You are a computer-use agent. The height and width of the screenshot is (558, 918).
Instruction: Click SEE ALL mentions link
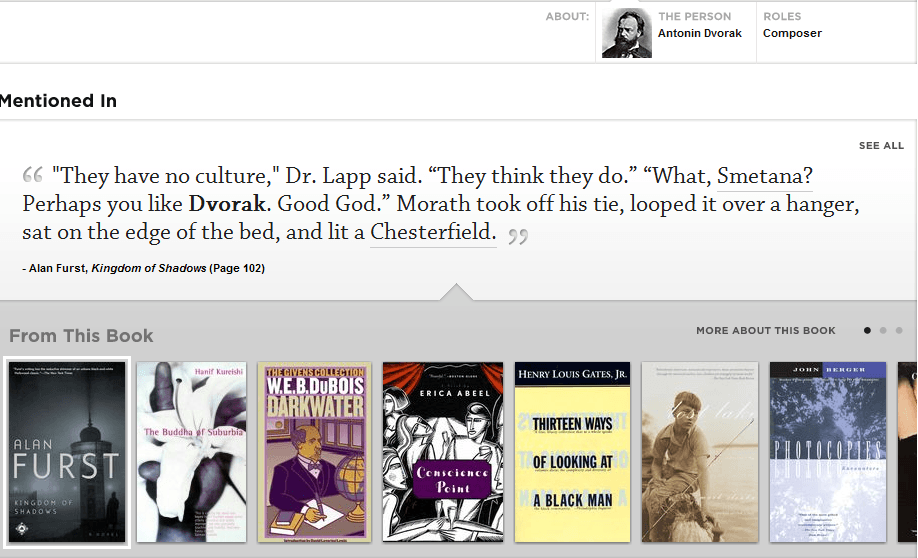coord(881,146)
